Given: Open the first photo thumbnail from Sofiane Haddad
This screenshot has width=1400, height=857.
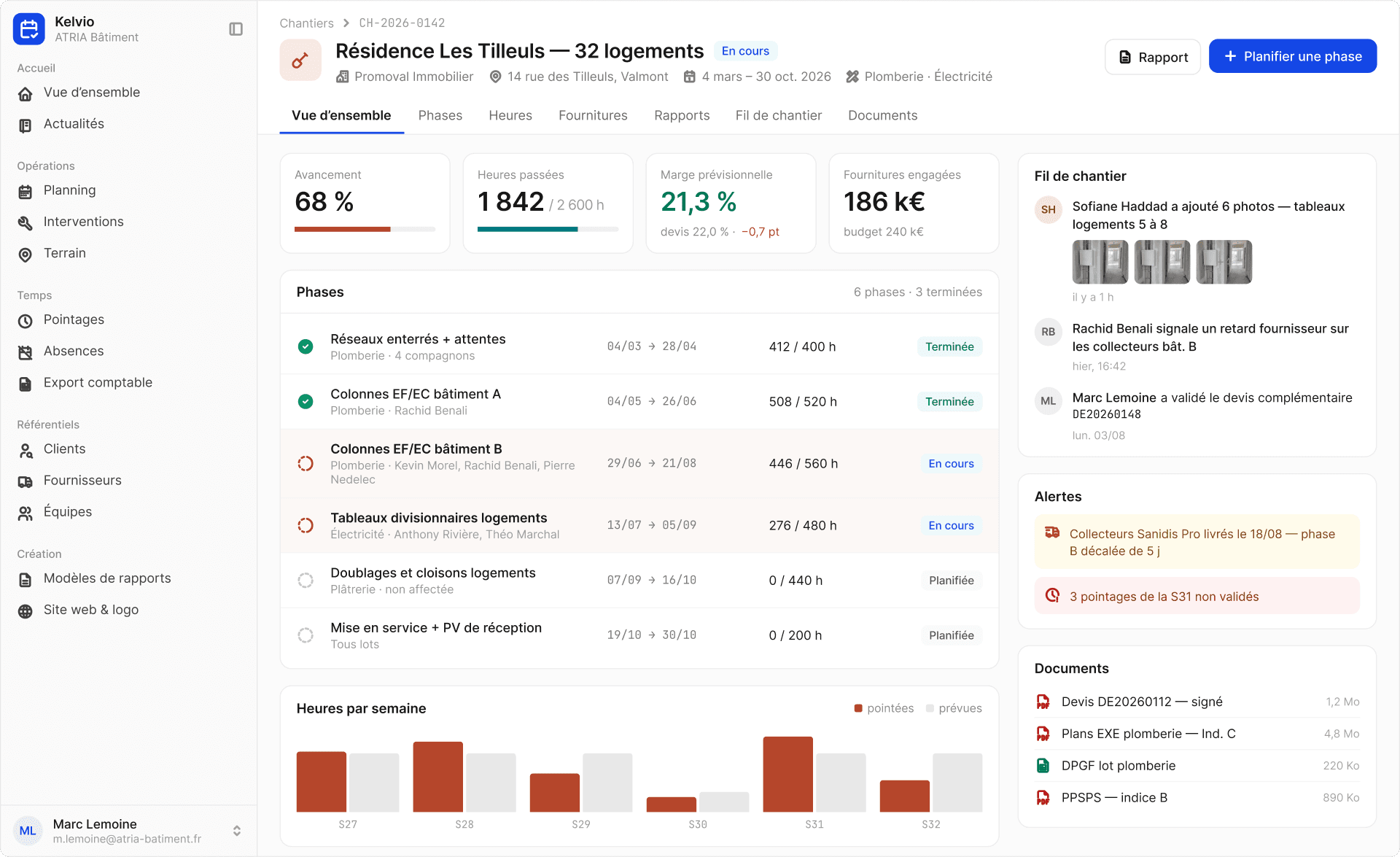Looking at the screenshot, I should (1100, 262).
